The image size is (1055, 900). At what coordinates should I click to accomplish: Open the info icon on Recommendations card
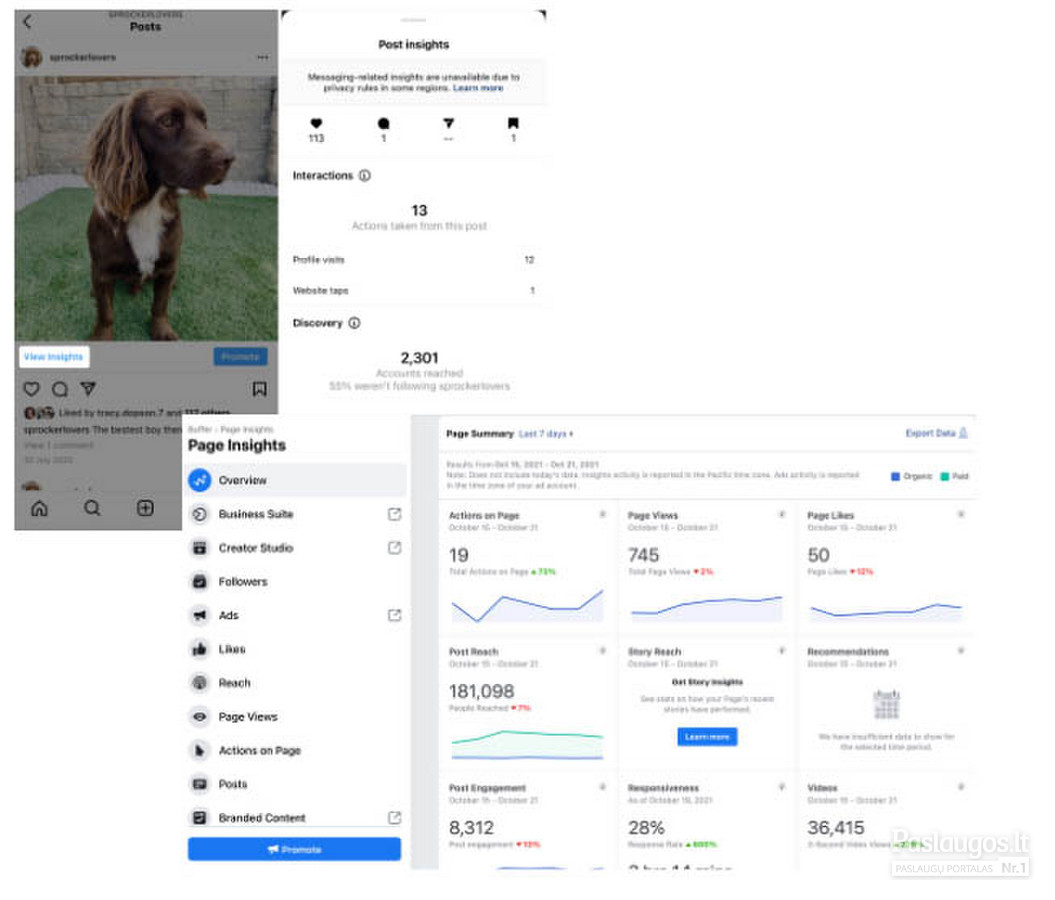click(x=961, y=650)
